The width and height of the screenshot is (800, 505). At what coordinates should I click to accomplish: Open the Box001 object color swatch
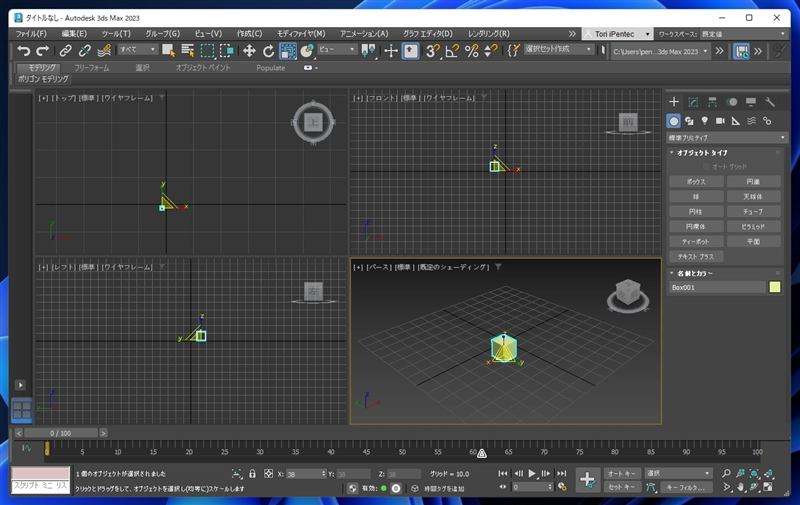pyautogui.click(x=774, y=287)
